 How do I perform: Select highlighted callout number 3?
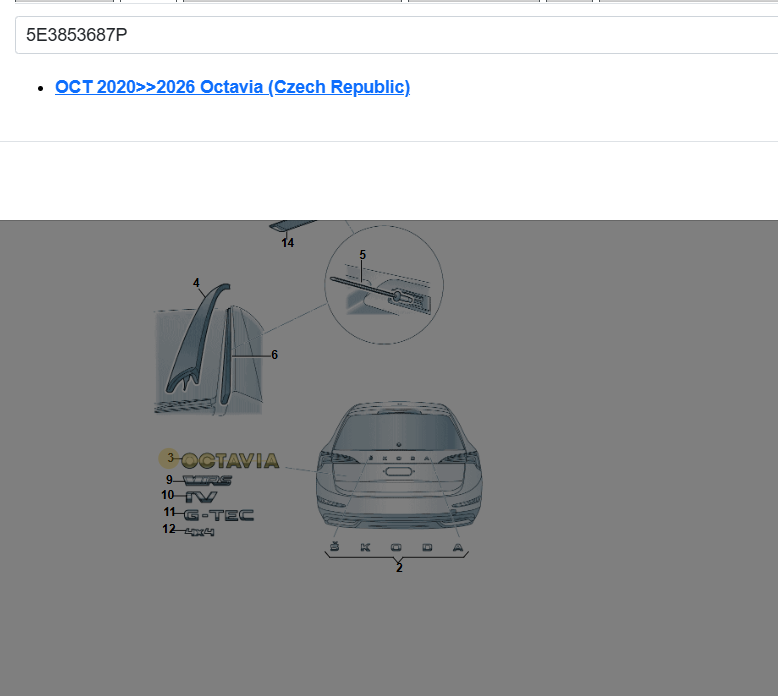tap(169, 458)
